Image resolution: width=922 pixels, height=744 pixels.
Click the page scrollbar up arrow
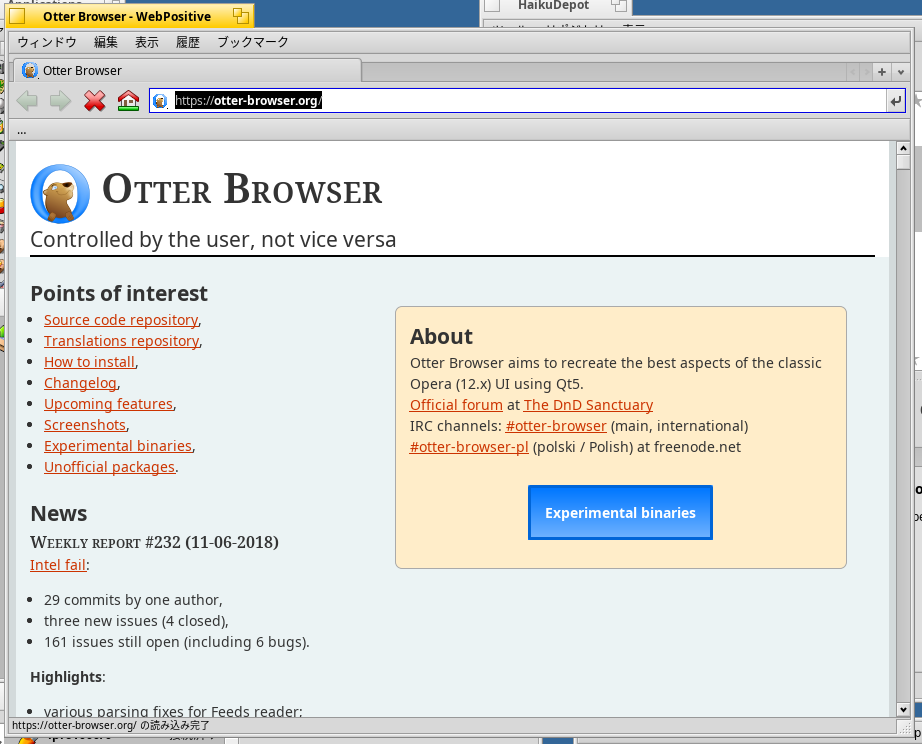point(904,148)
